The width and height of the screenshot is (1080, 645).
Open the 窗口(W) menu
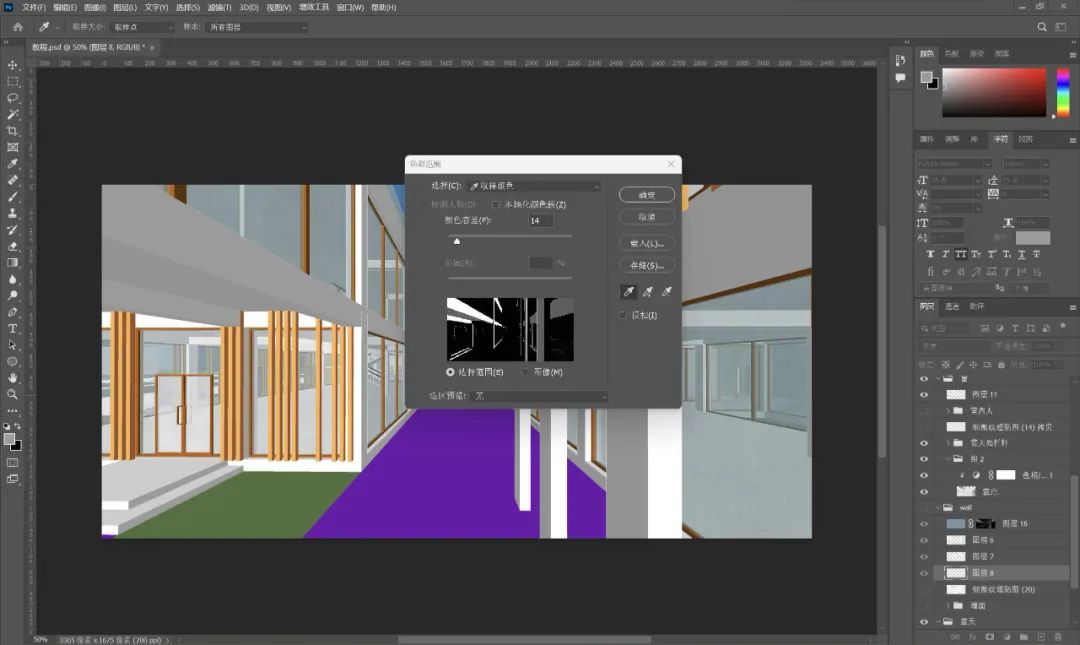pyautogui.click(x=350, y=8)
